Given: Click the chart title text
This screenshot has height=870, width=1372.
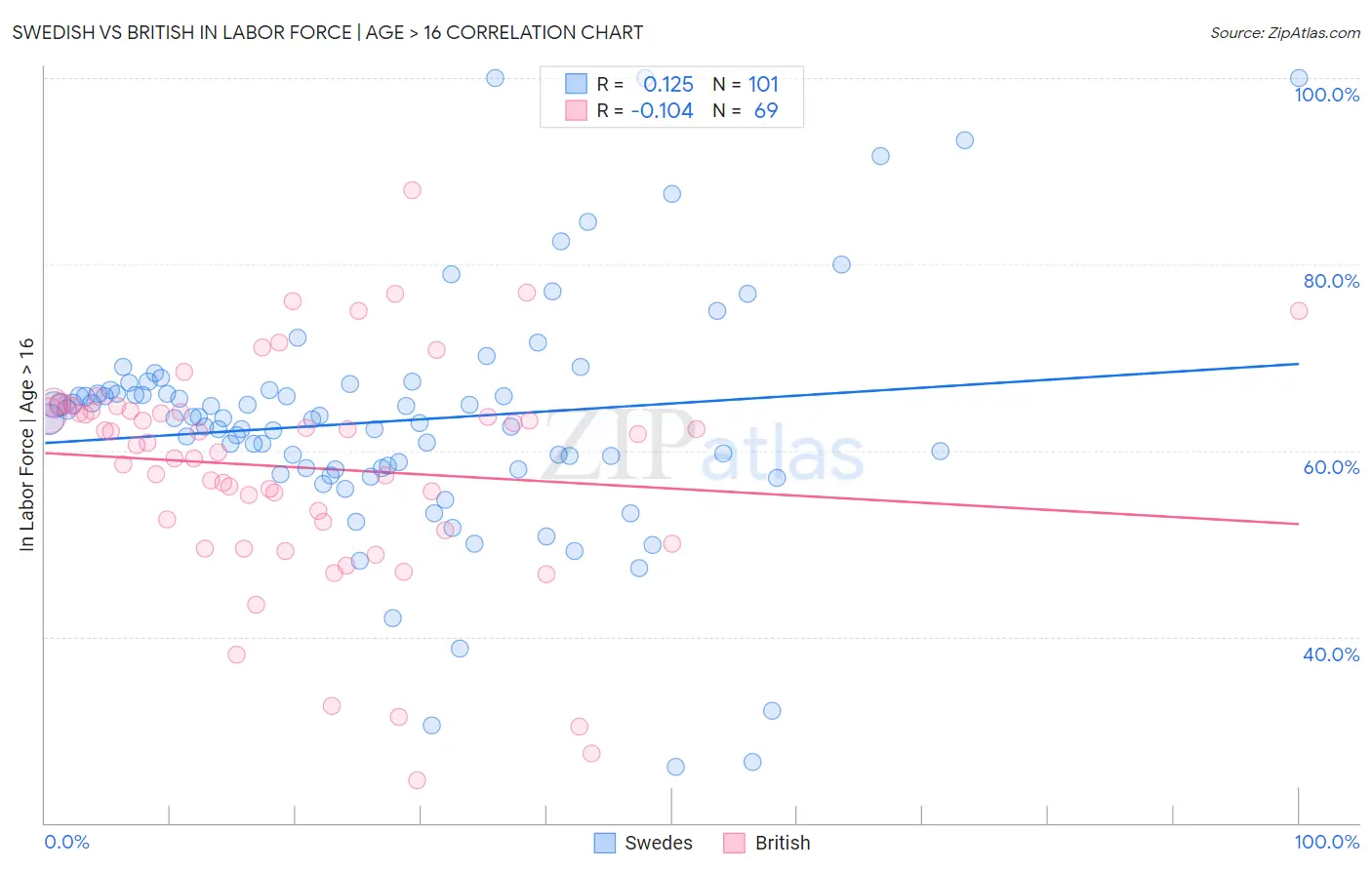Looking at the screenshot, I should click(x=328, y=32).
